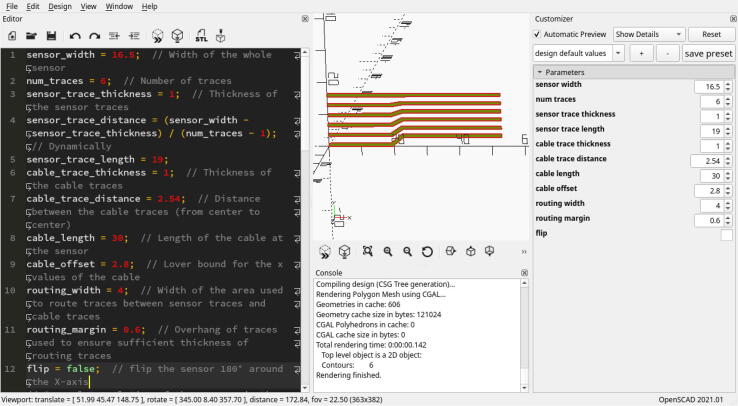Redo the last undone edit
Image resolution: width=738 pixels, height=406 pixels.
click(95, 36)
